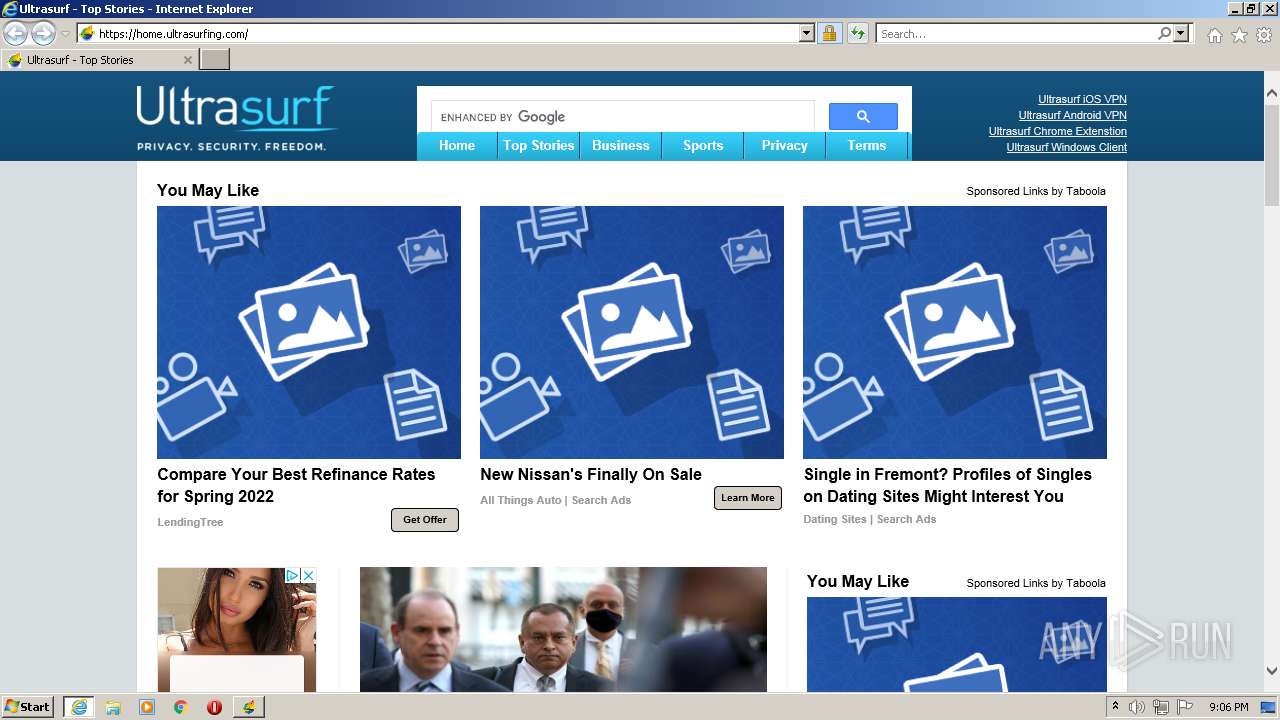
Task: Click top Sponsored Links by Taboola
Action: [x=1036, y=191]
